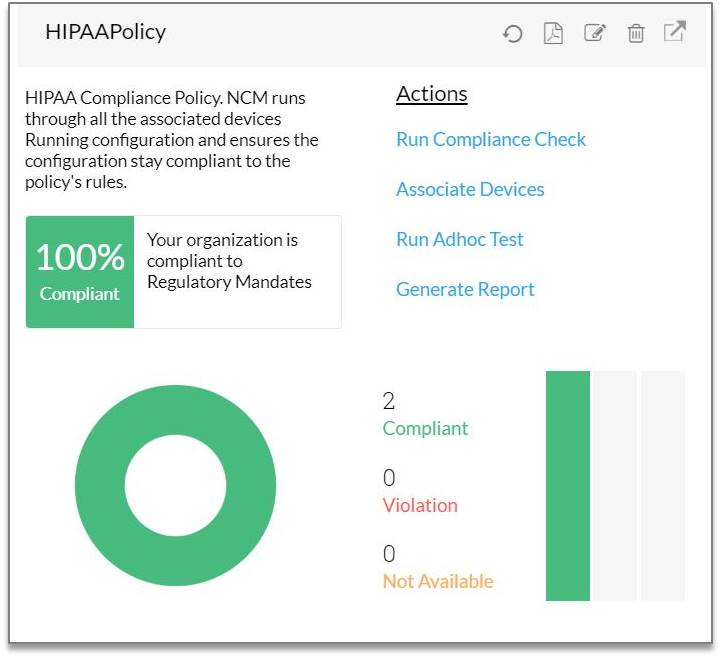
Task: Click Generate Report link
Action: click(465, 290)
